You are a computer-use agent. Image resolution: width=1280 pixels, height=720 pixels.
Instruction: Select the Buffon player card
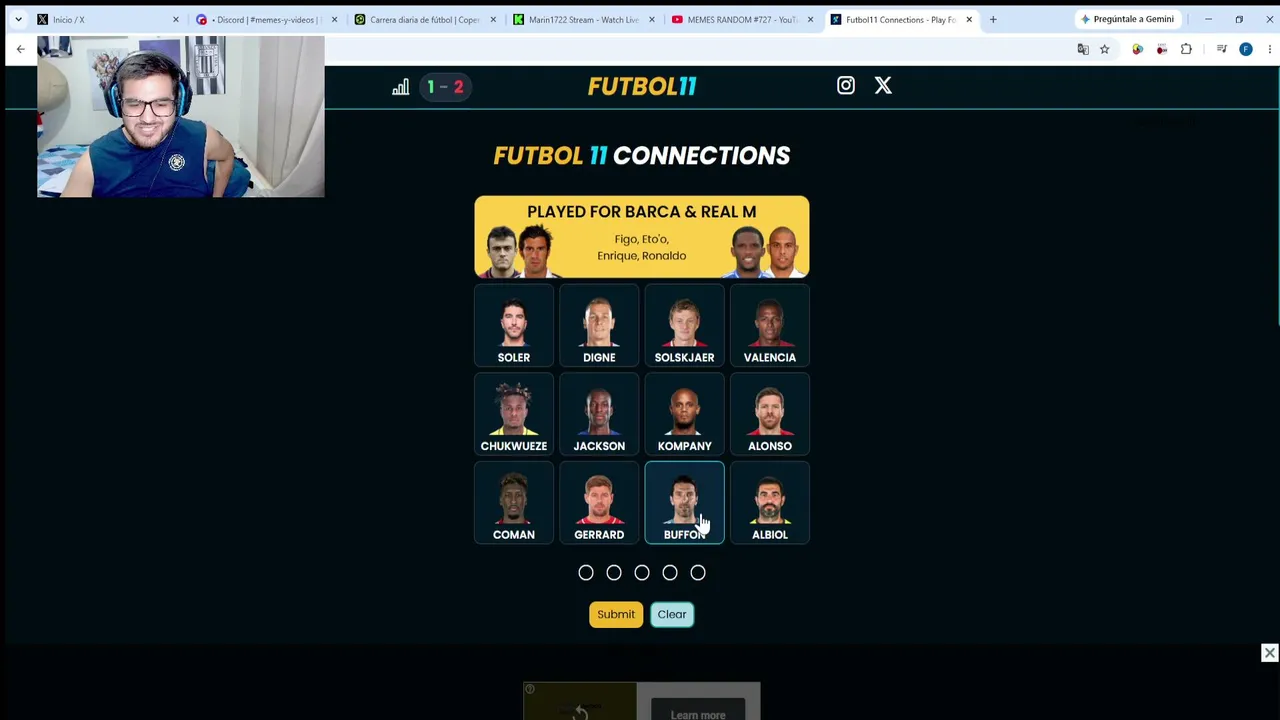[x=684, y=503]
